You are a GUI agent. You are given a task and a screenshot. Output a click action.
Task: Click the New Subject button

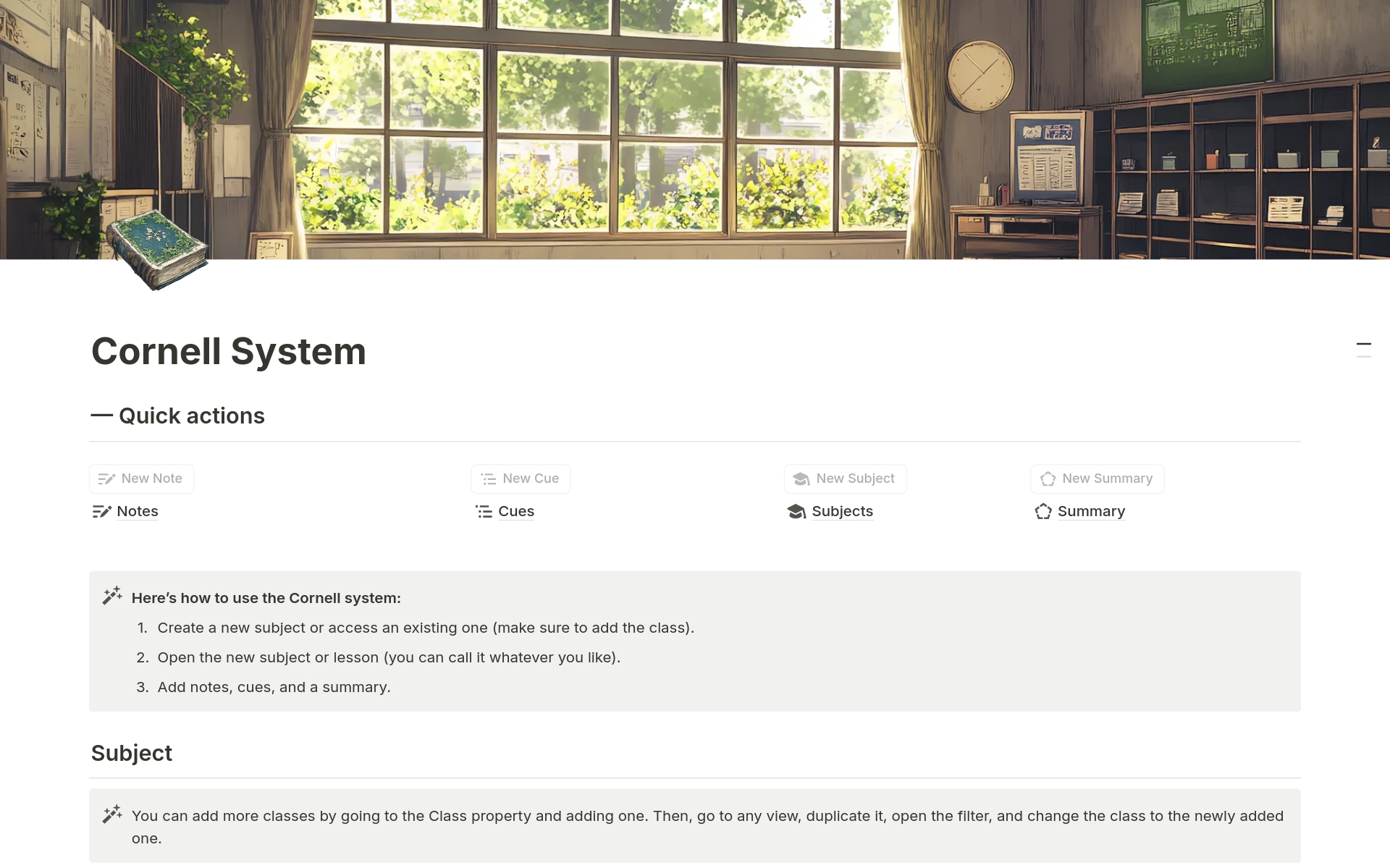point(844,479)
